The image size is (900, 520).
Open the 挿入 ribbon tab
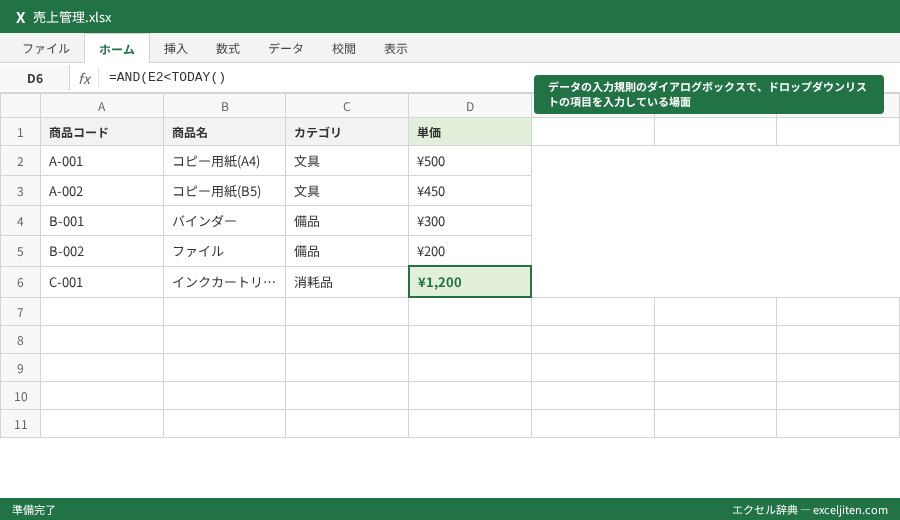(x=176, y=49)
